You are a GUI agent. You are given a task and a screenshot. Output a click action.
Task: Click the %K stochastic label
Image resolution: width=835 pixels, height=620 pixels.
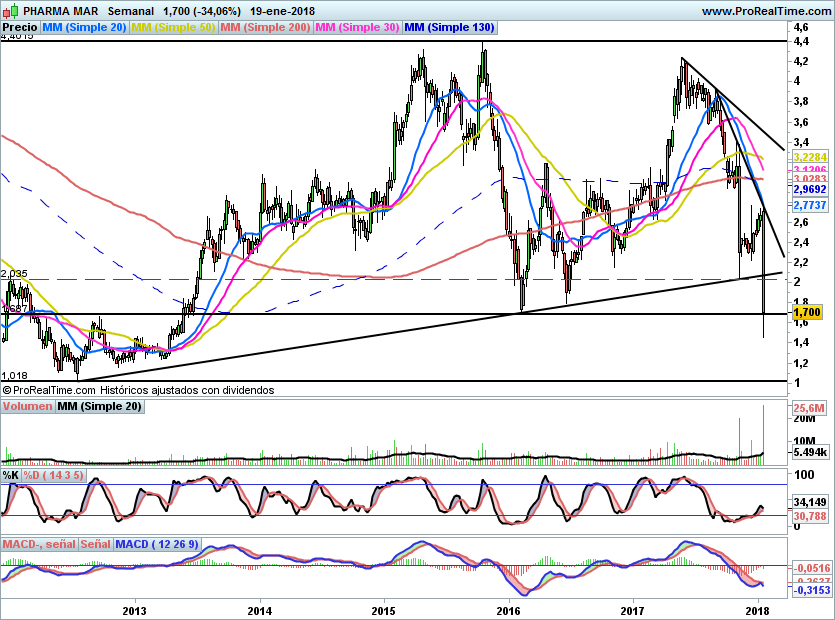click(11, 475)
